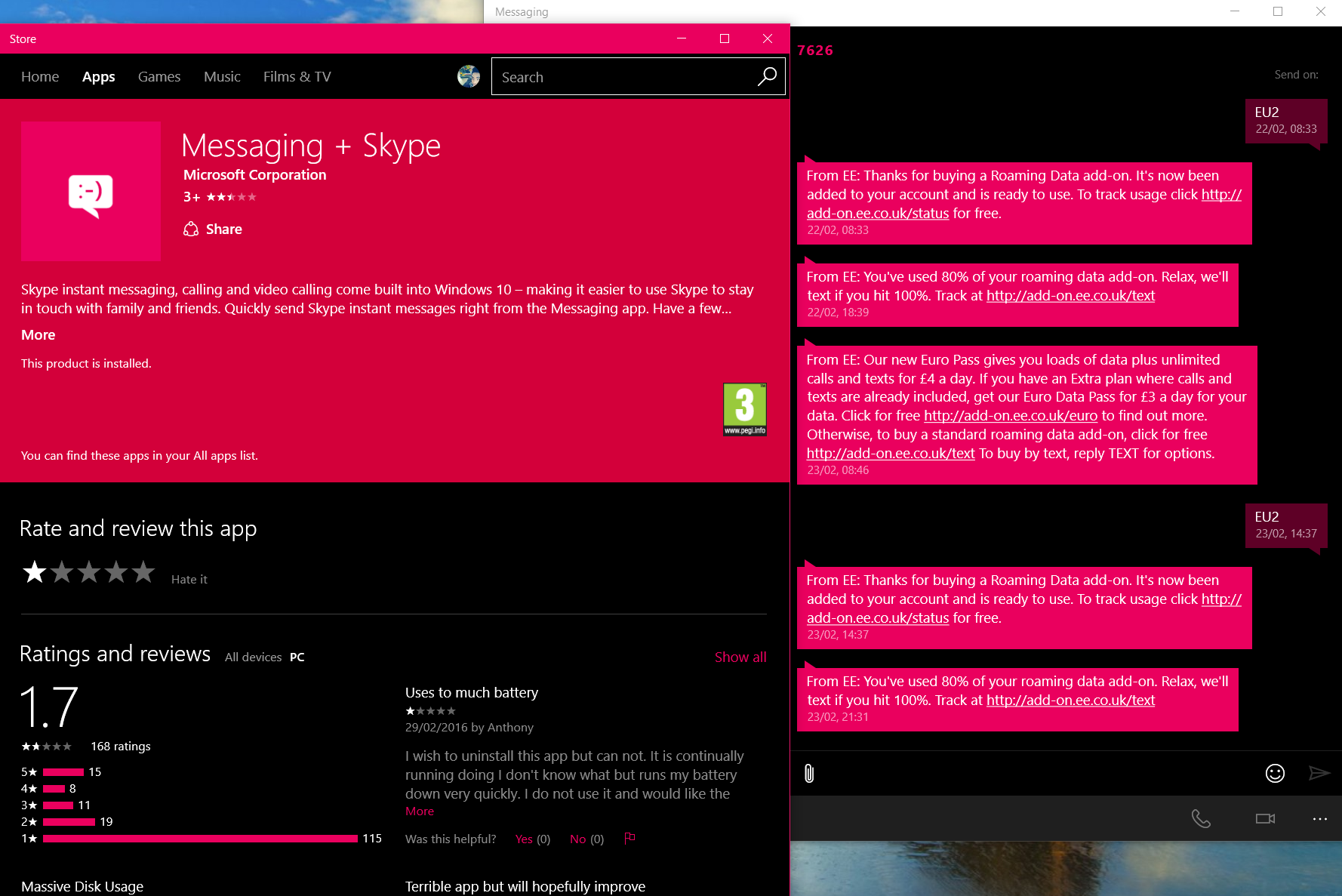The height and width of the screenshot is (896, 1342).
Task: Click the sent EU2 message from 22/02, 08:33
Action: pyautogui.click(x=1286, y=120)
